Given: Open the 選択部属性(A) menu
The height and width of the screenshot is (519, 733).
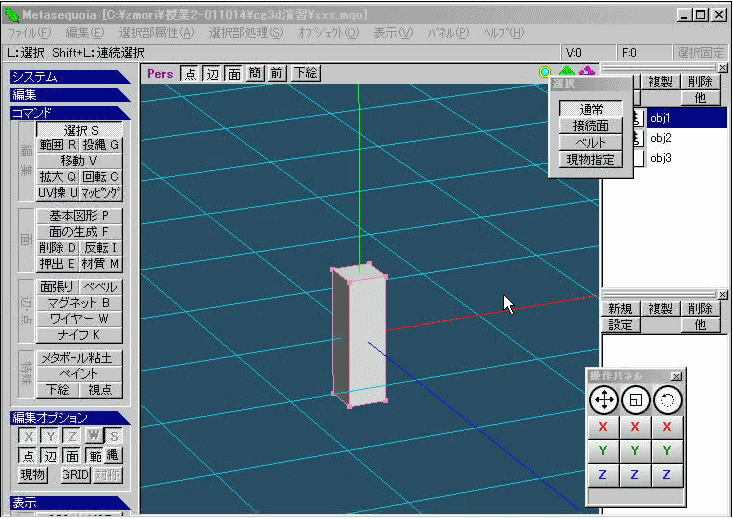Looking at the screenshot, I should [x=156, y=33].
